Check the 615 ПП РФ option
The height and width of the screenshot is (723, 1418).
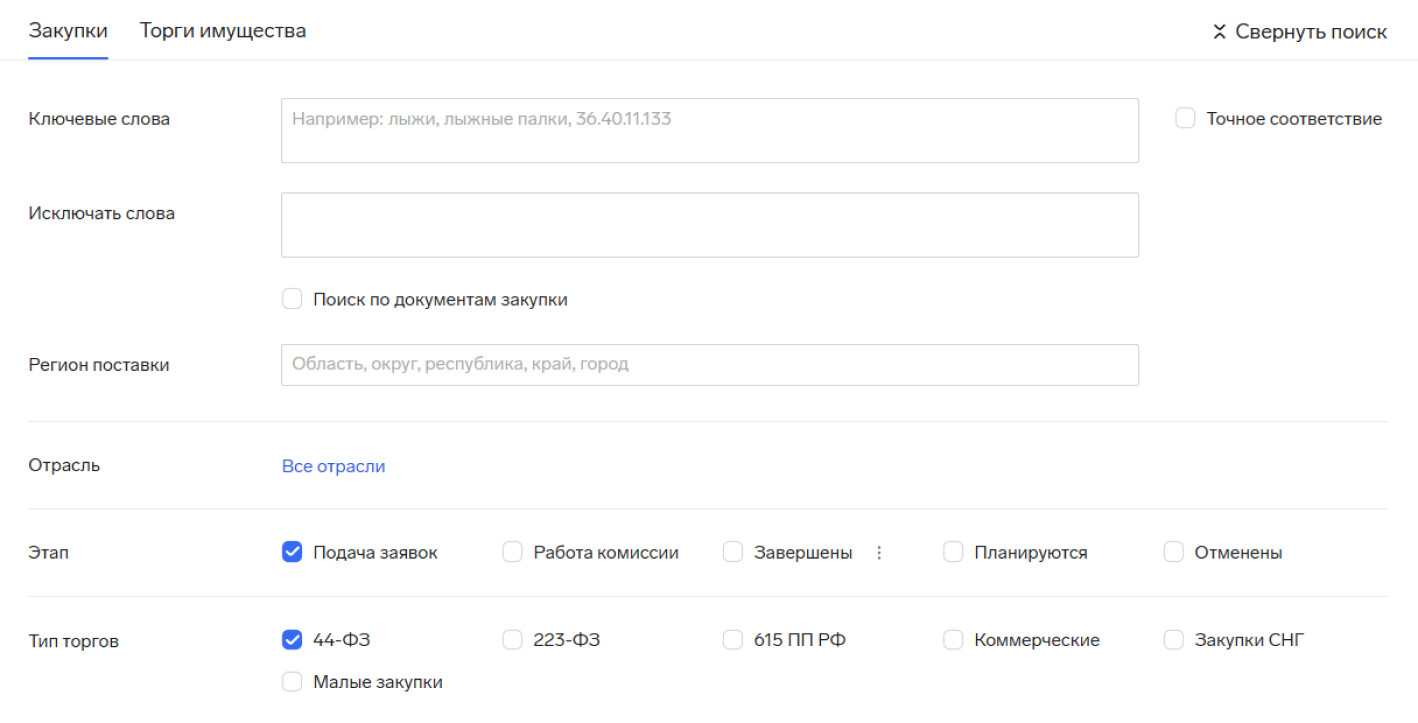733,640
